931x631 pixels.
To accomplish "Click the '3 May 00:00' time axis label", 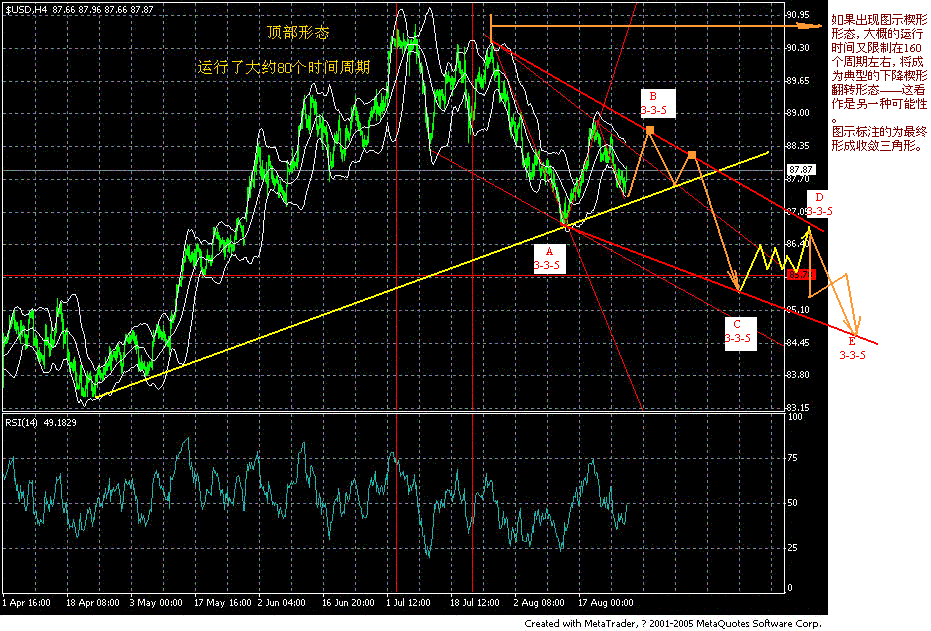I will point(156,603).
